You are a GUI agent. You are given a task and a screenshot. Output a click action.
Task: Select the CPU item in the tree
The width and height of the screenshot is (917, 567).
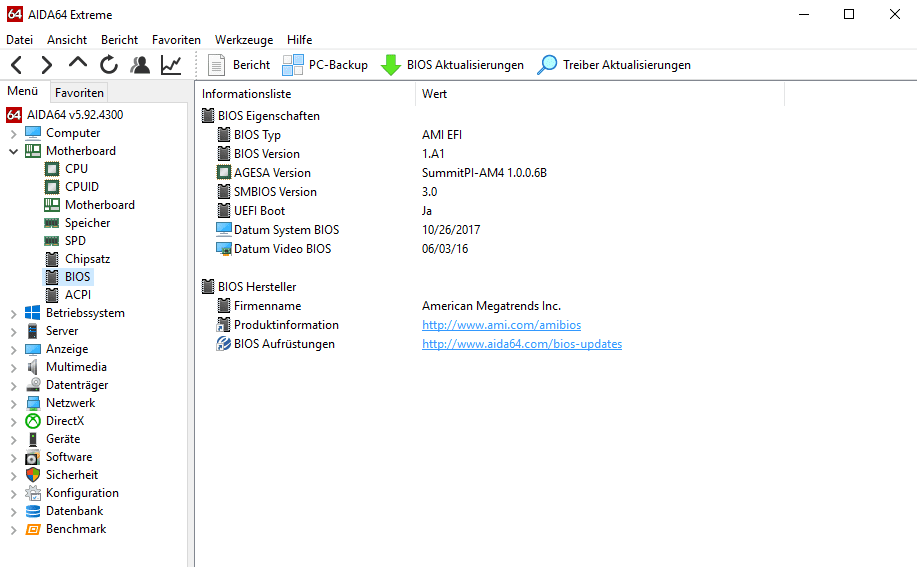tap(76, 169)
